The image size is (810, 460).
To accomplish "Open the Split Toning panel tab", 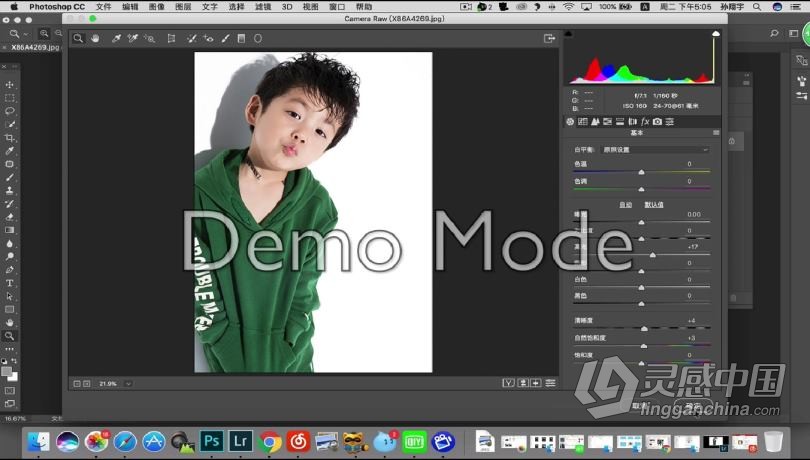I will (x=620, y=121).
